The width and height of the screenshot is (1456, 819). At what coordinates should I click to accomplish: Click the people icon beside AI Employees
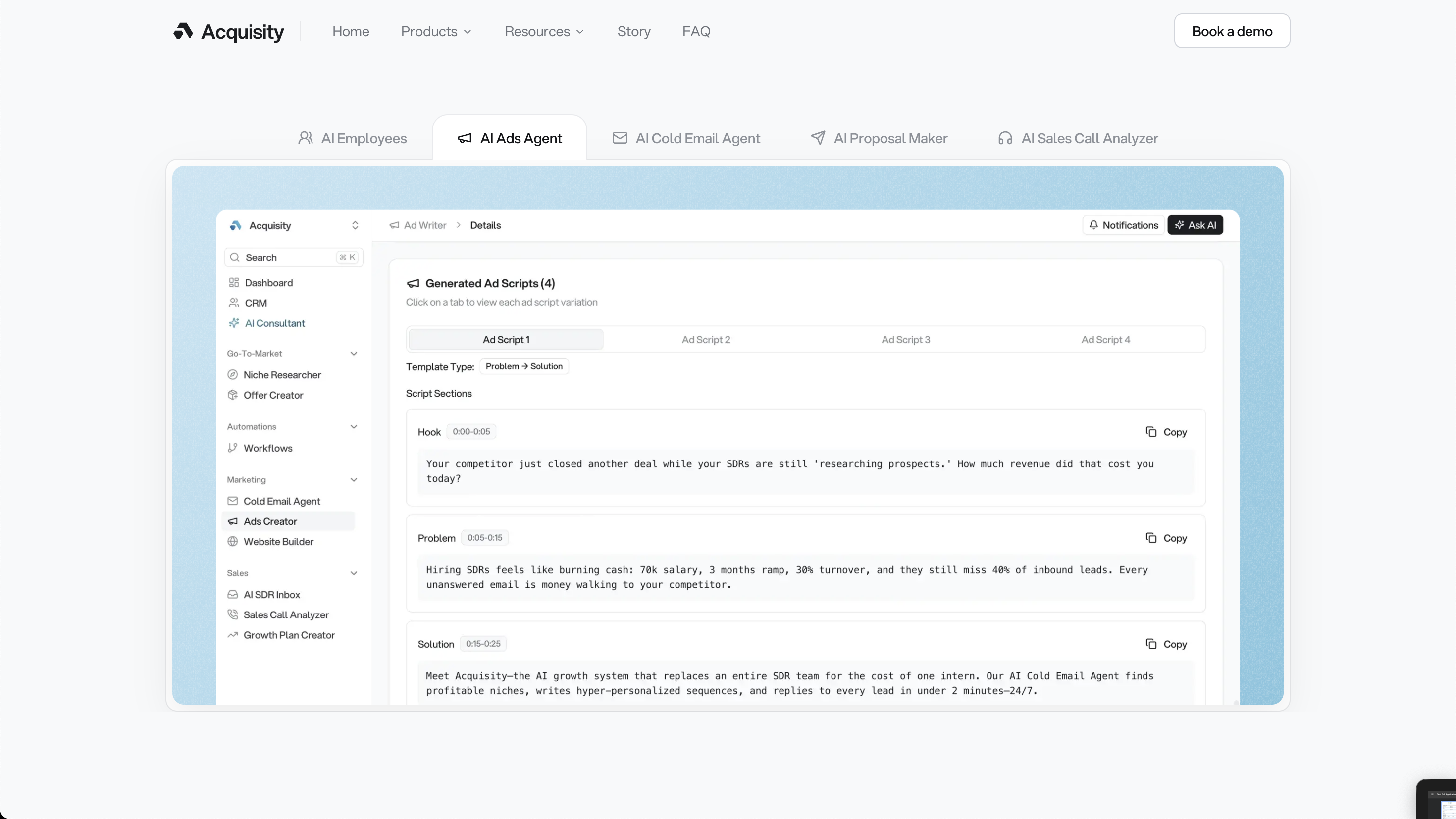tap(305, 138)
